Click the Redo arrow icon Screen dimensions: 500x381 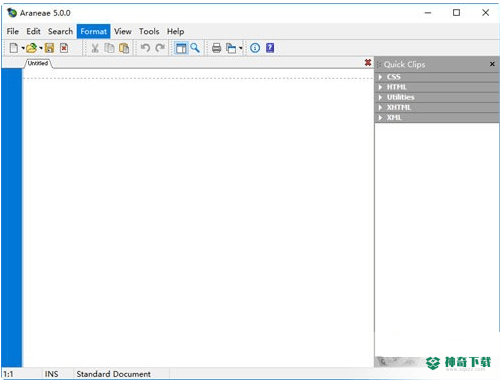point(160,48)
